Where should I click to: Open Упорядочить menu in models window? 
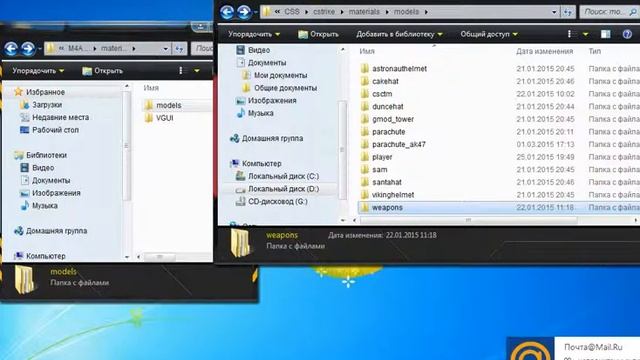254,34
